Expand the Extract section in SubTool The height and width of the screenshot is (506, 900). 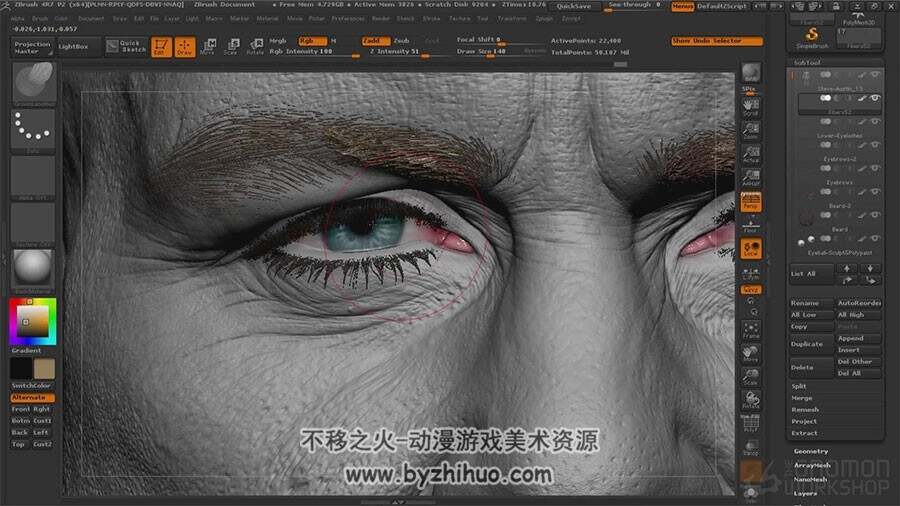[804, 433]
